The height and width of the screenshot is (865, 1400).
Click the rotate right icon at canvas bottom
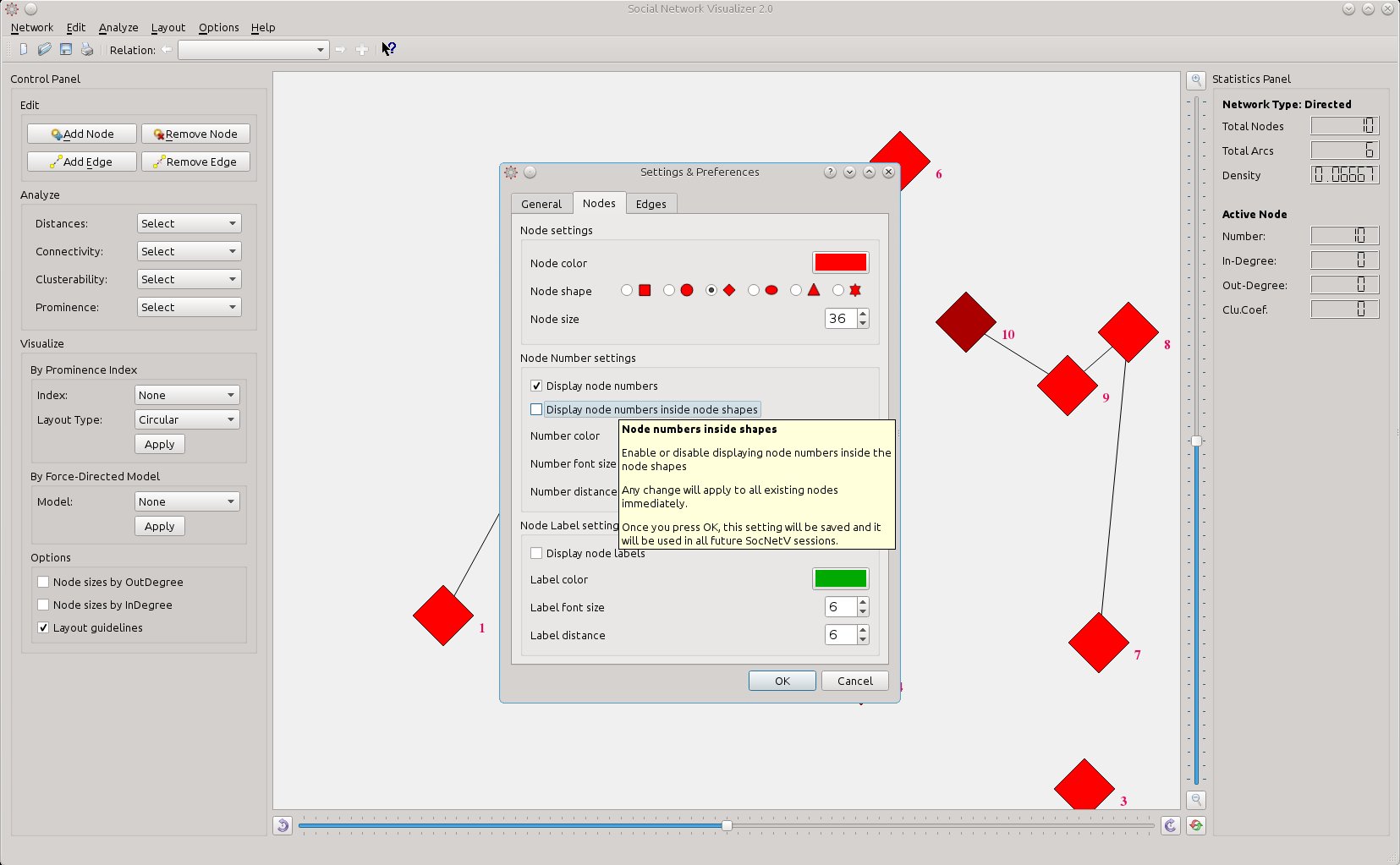coord(1170,825)
